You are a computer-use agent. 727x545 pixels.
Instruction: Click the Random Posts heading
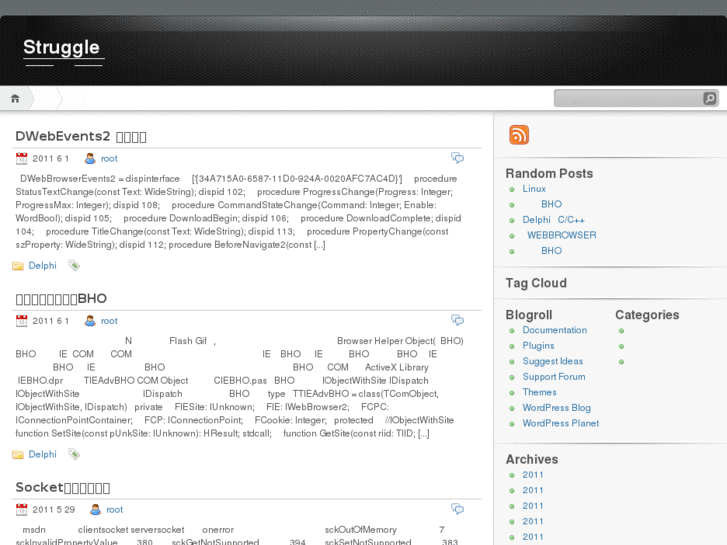(549, 173)
